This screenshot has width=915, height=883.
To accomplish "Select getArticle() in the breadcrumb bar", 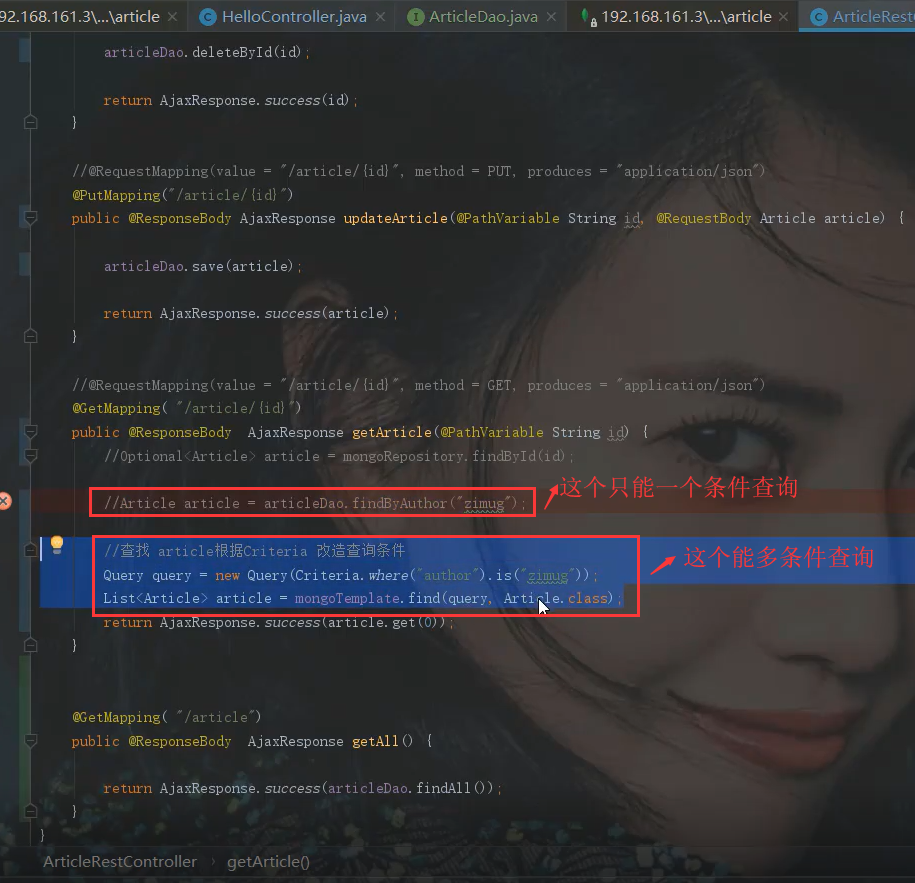I will [x=268, y=861].
